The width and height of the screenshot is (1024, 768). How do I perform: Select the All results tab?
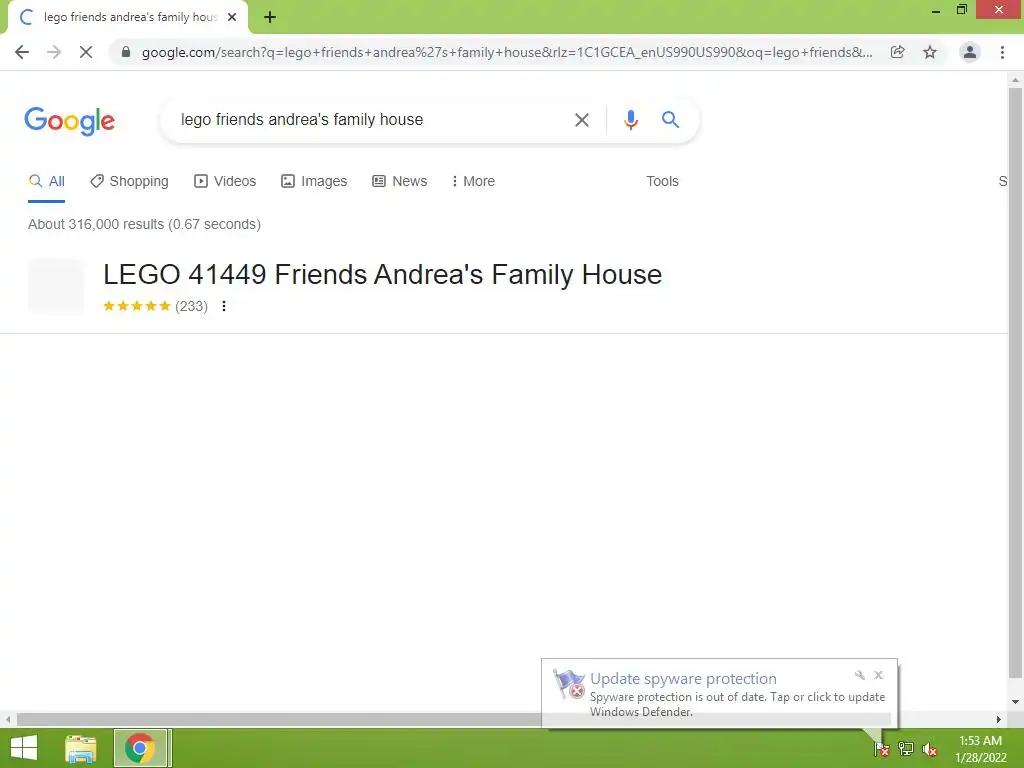pyautogui.click(x=46, y=182)
